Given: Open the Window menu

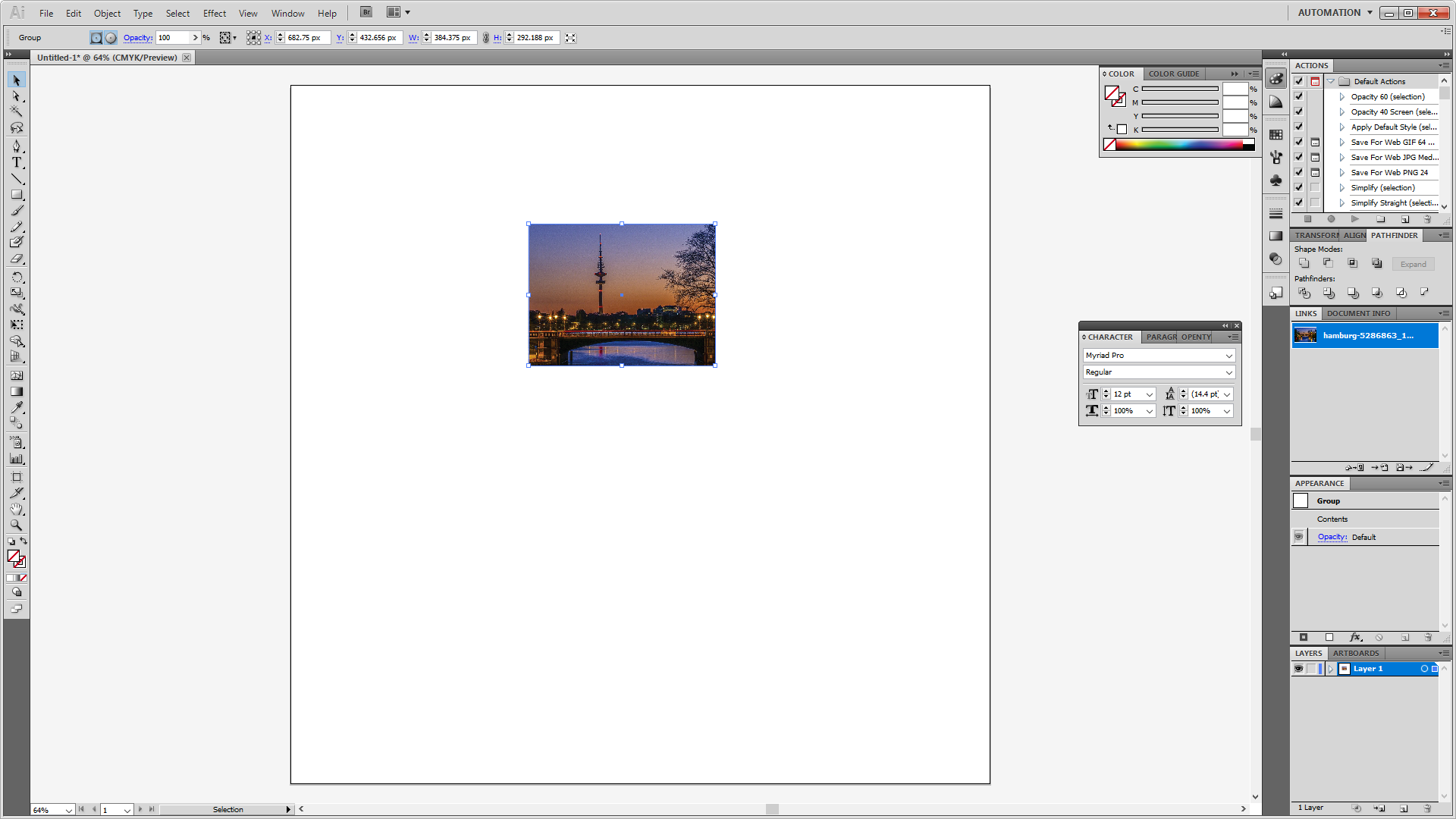Looking at the screenshot, I should [288, 13].
